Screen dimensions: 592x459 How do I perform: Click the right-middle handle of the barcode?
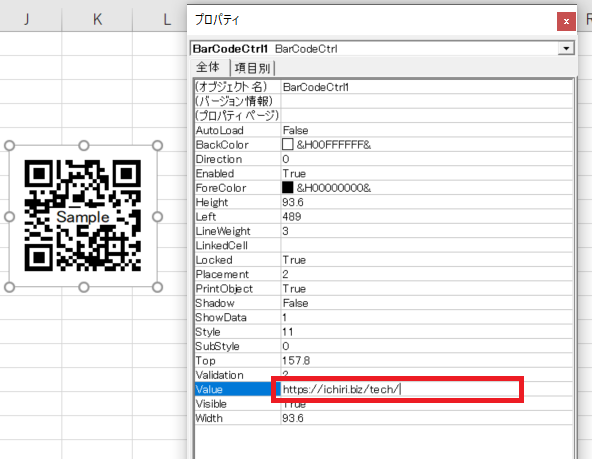pyautogui.click(x=157, y=217)
